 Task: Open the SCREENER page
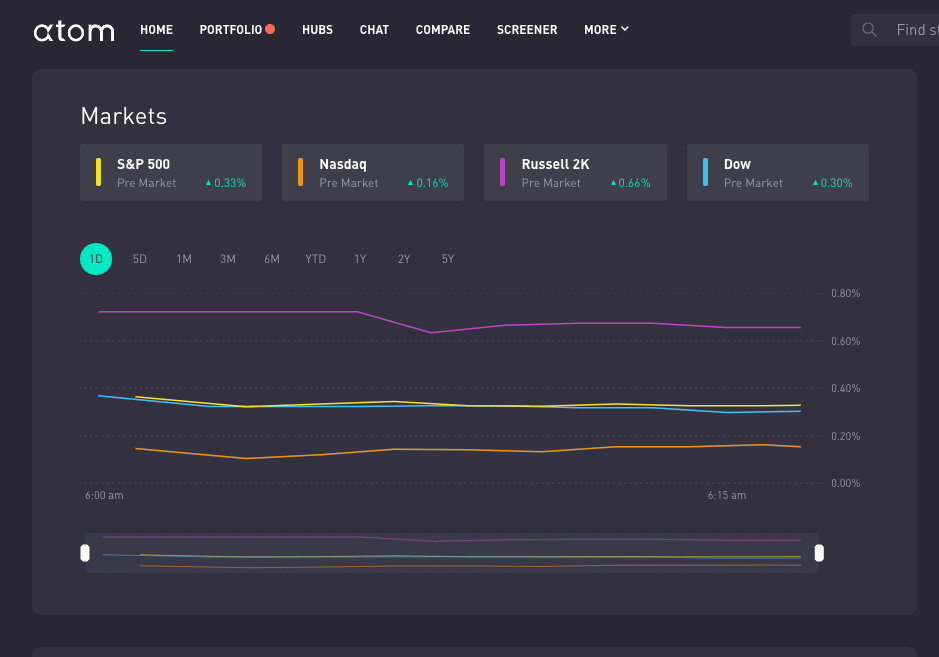click(527, 30)
